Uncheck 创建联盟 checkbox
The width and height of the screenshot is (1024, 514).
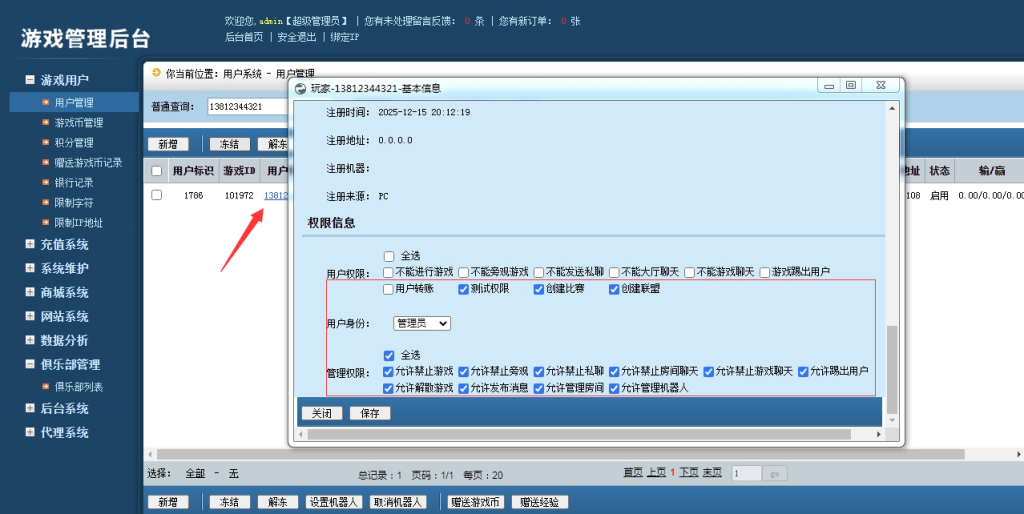coord(615,289)
